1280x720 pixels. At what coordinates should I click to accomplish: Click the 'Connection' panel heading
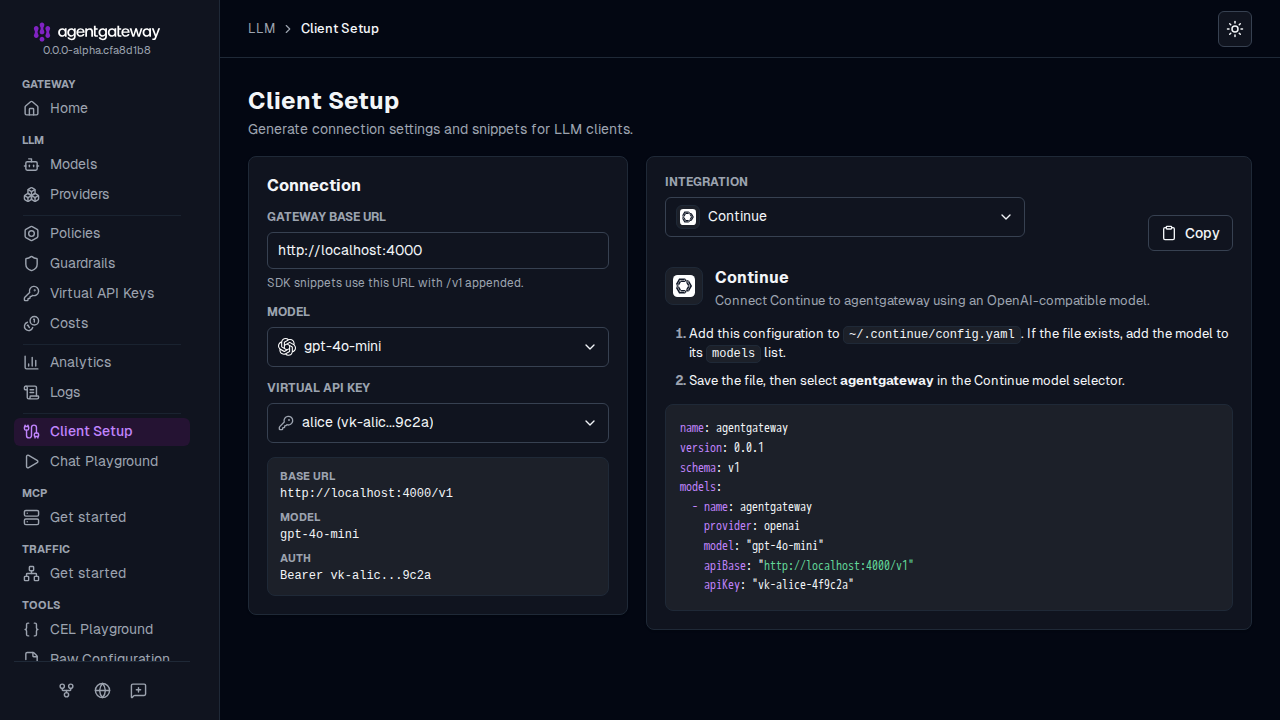[x=314, y=185]
